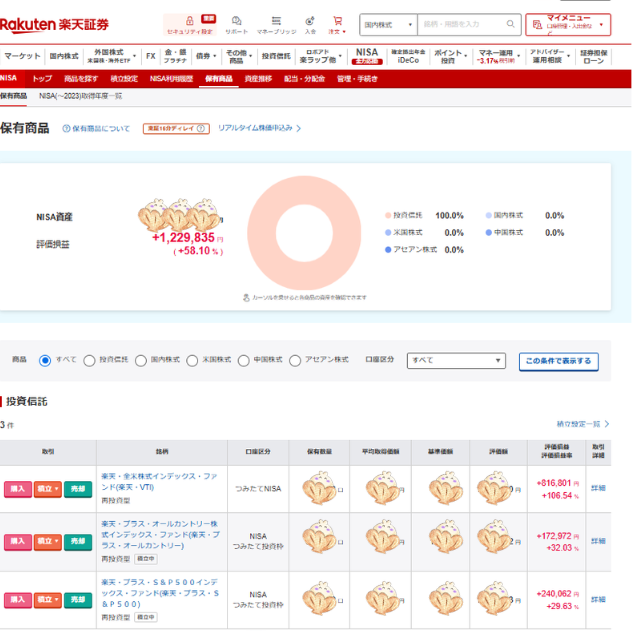Click chevron next to 積立設定一覧
This screenshot has height=631, width=634.
click(x=607, y=424)
